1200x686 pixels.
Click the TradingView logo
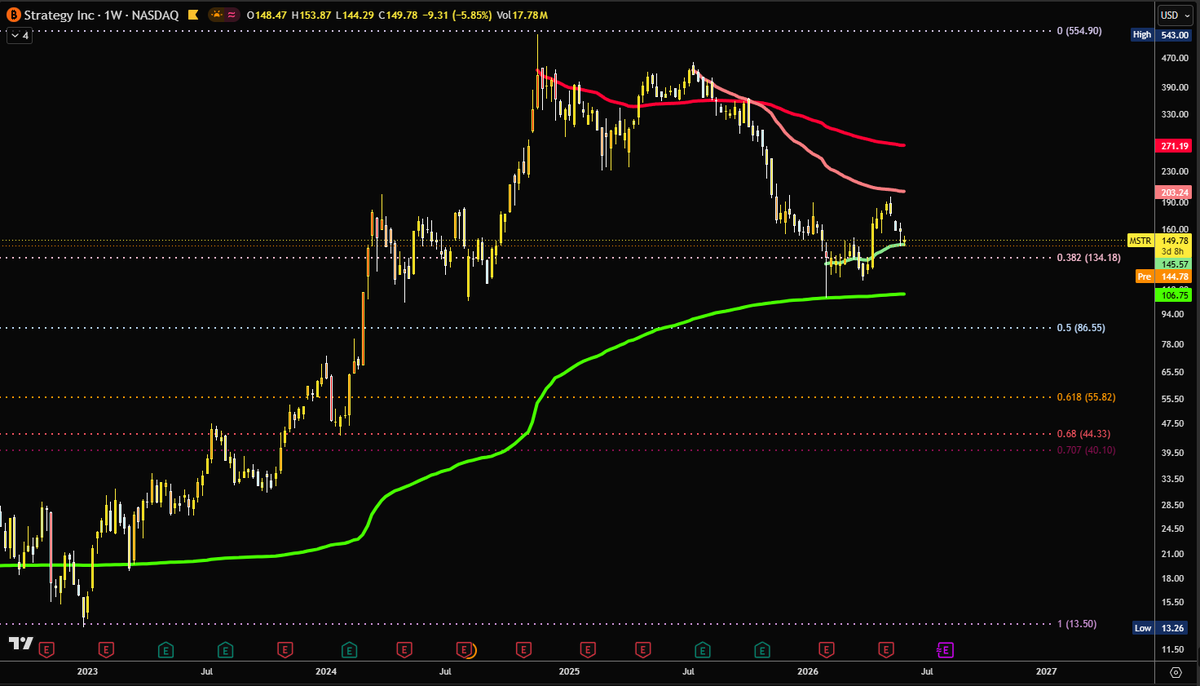[x=20, y=644]
